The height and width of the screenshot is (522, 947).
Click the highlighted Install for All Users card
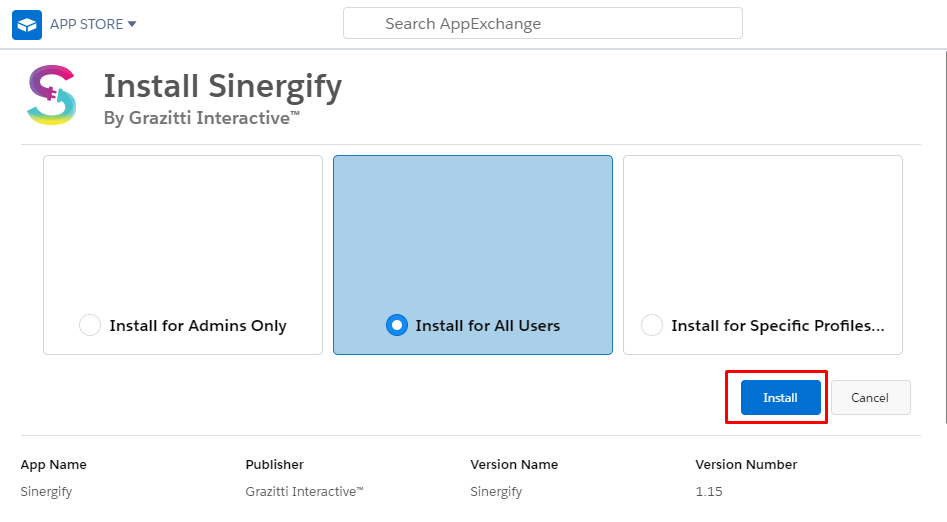pos(473,255)
